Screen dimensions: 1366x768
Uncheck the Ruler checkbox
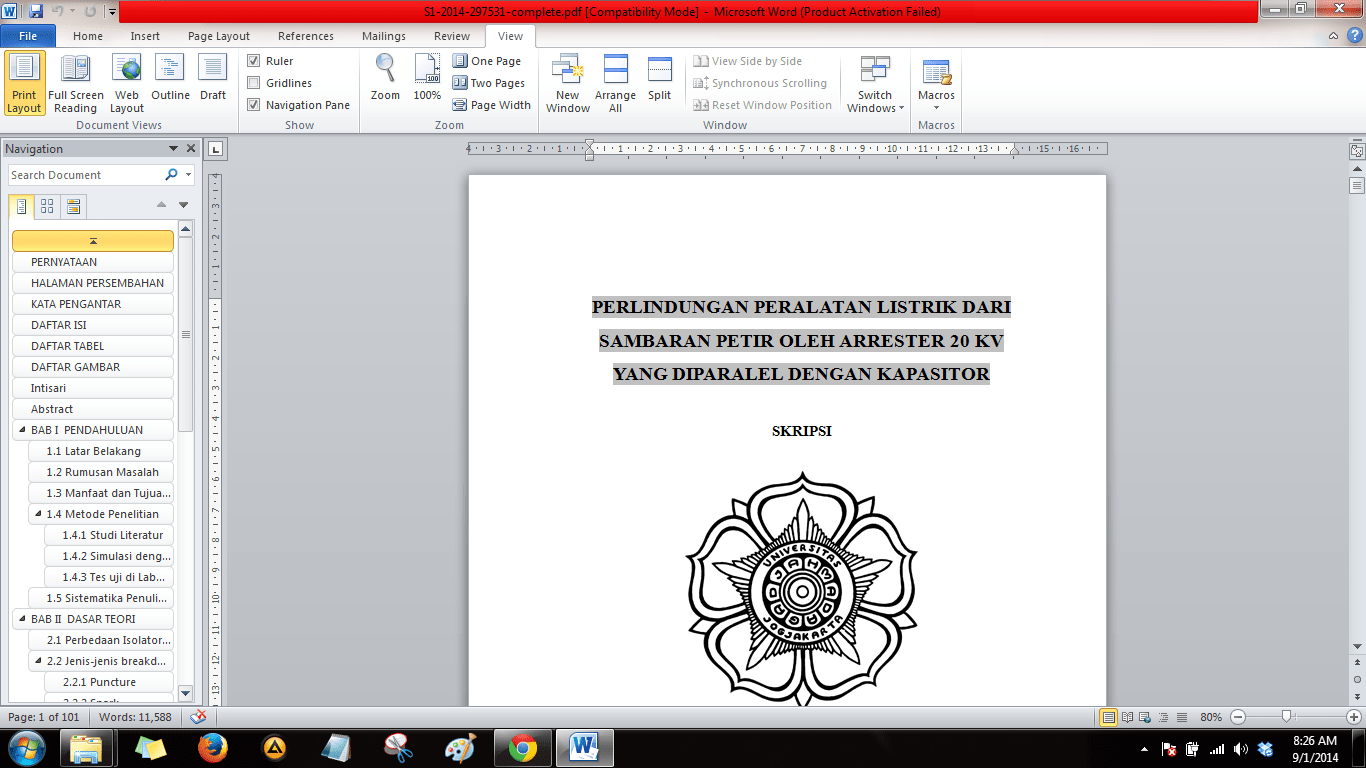[254, 61]
